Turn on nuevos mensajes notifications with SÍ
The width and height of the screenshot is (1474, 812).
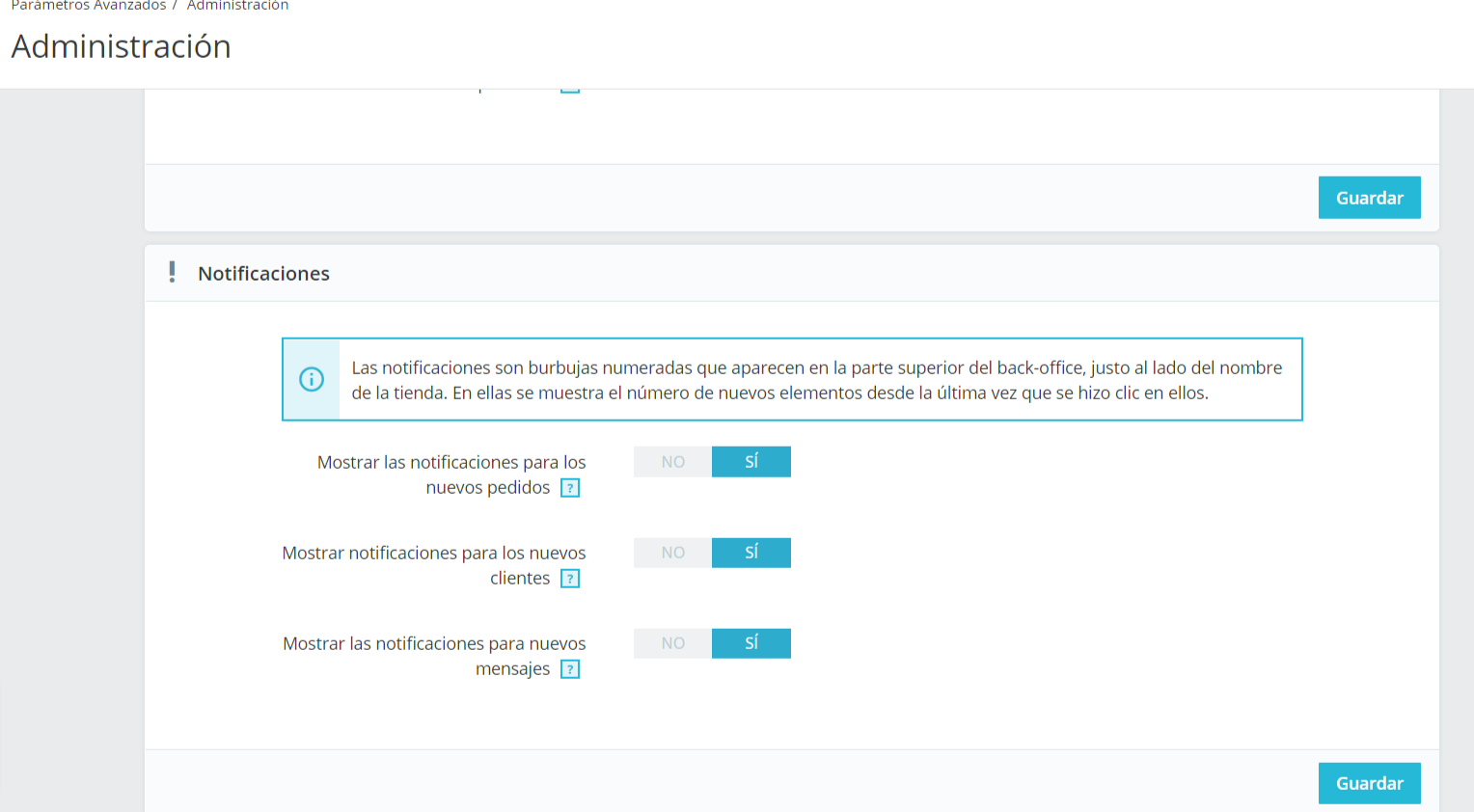[x=751, y=643]
